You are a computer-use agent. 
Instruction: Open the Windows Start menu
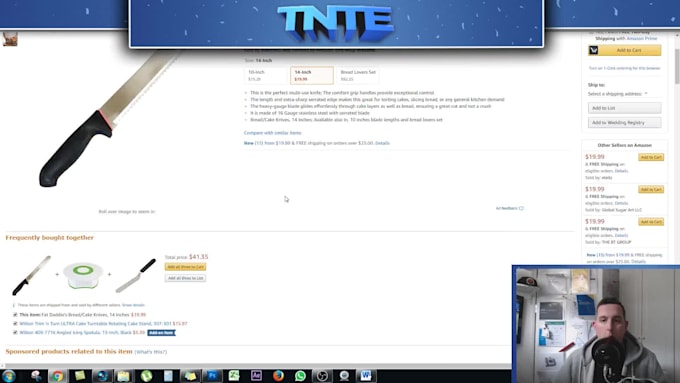8,376
